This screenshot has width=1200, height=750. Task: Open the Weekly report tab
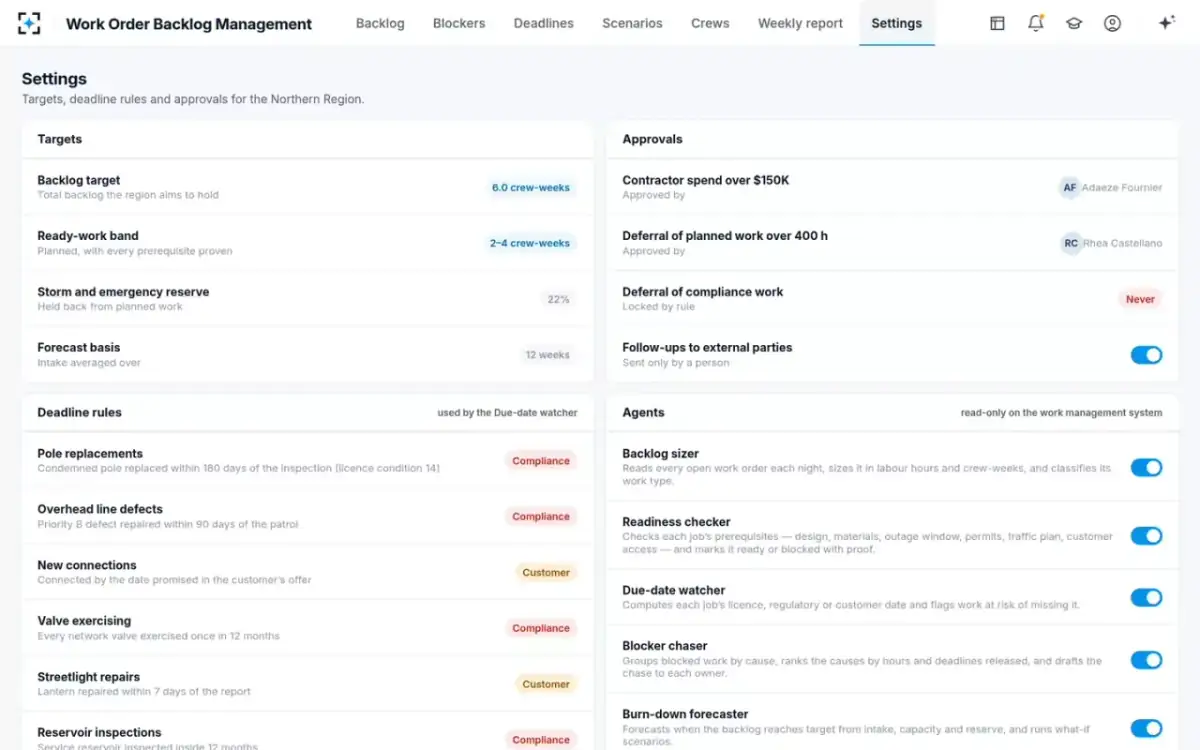pyautogui.click(x=800, y=23)
